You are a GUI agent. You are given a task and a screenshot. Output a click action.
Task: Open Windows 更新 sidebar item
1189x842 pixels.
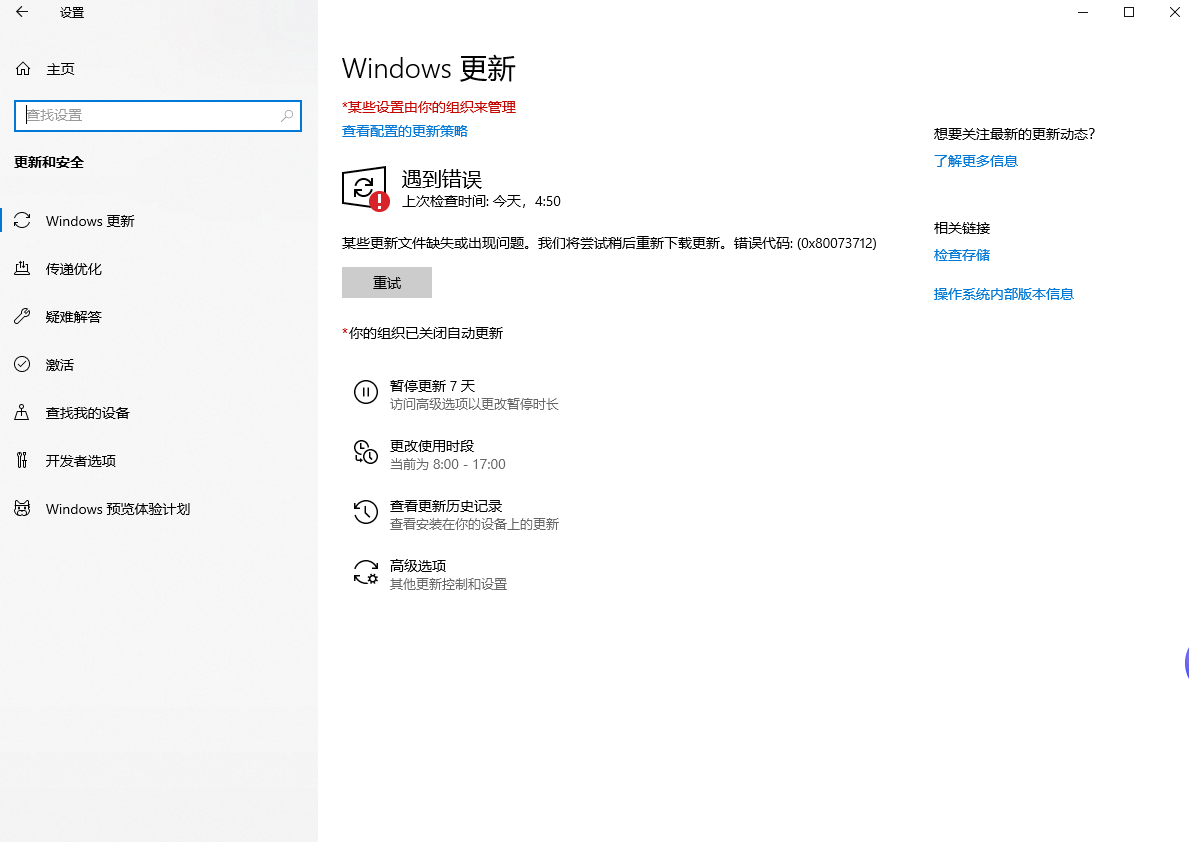(x=90, y=221)
